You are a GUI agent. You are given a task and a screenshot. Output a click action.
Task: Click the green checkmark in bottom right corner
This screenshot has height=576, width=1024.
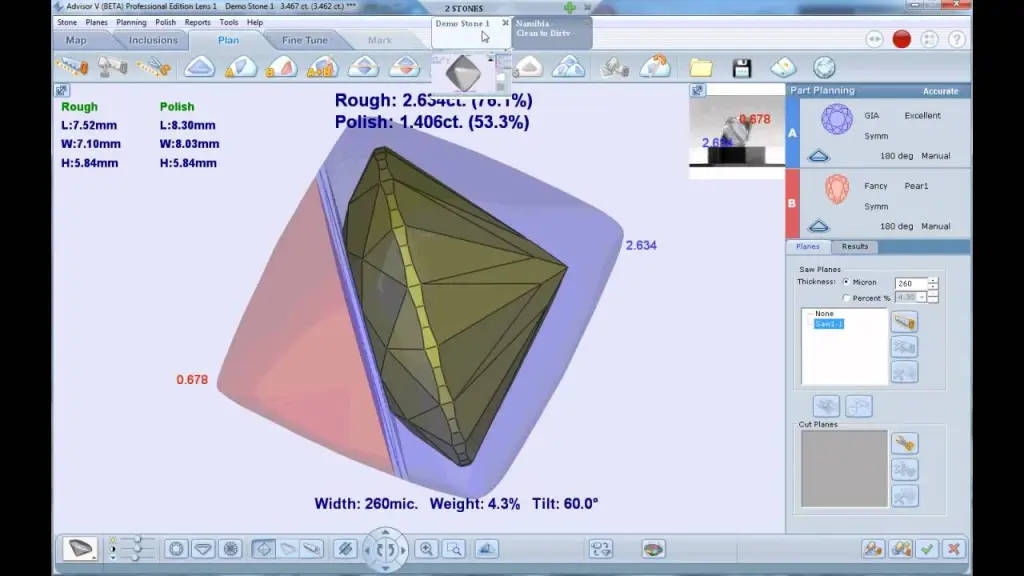[926, 549]
